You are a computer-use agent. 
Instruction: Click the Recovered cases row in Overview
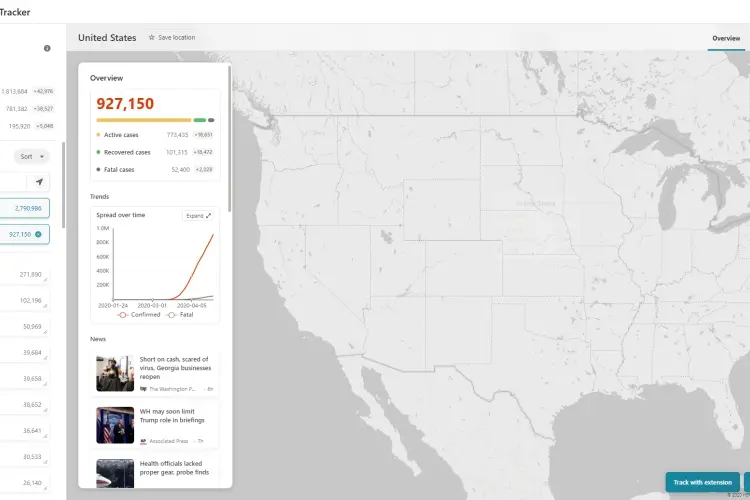point(155,152)
